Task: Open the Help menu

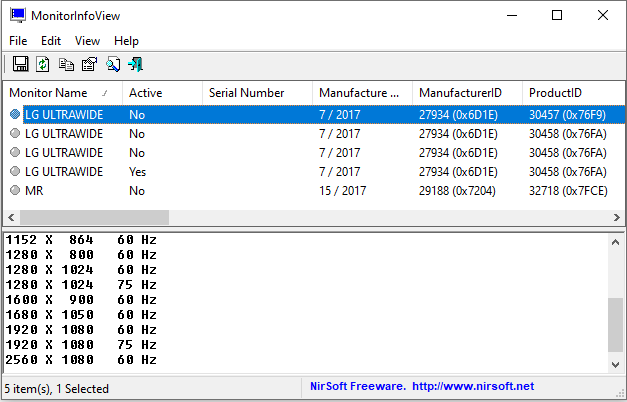Action: tap(126, 41)
